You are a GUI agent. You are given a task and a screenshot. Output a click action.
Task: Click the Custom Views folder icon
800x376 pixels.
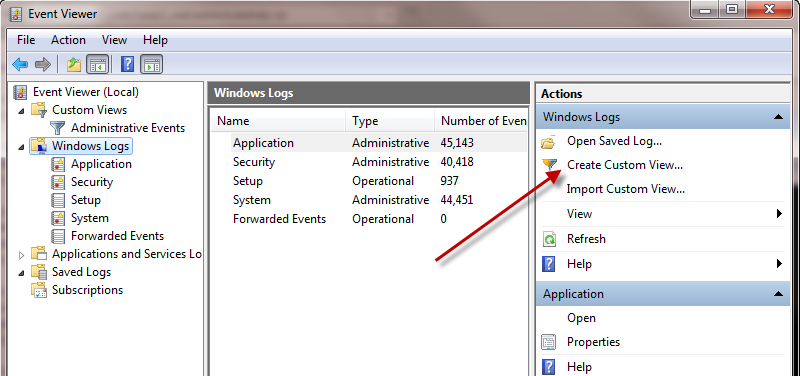click(x=39, y=110)
